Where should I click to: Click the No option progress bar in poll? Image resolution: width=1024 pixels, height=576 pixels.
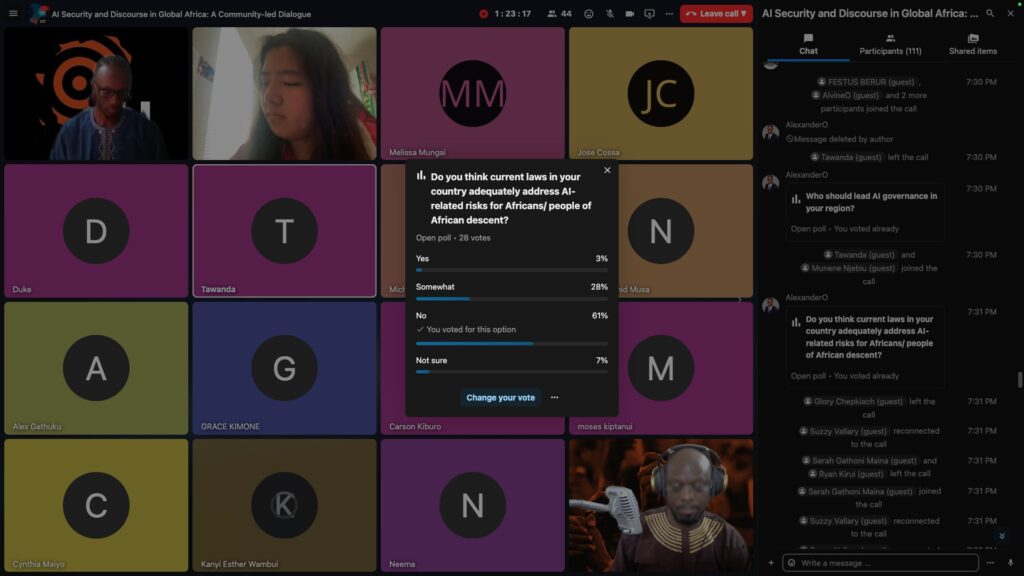click(x=511, y=343)
